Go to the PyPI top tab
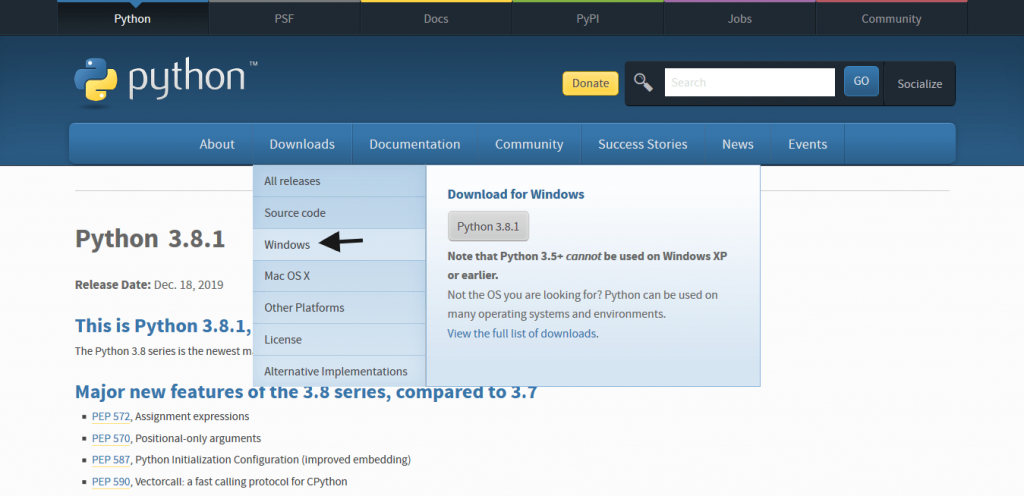1024x496 pixels. [588, 18]
